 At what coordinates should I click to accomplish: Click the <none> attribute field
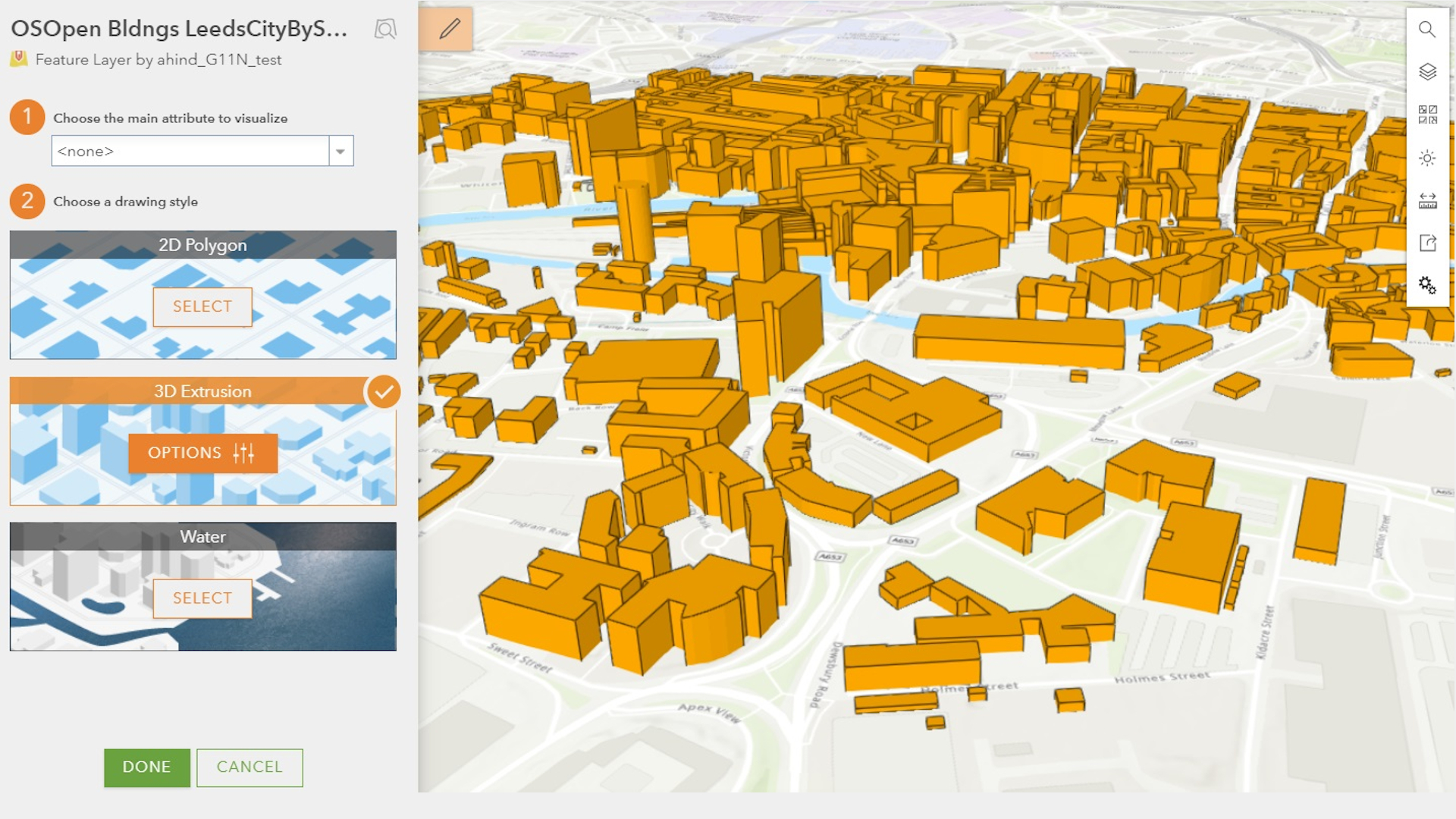[190, 151]
